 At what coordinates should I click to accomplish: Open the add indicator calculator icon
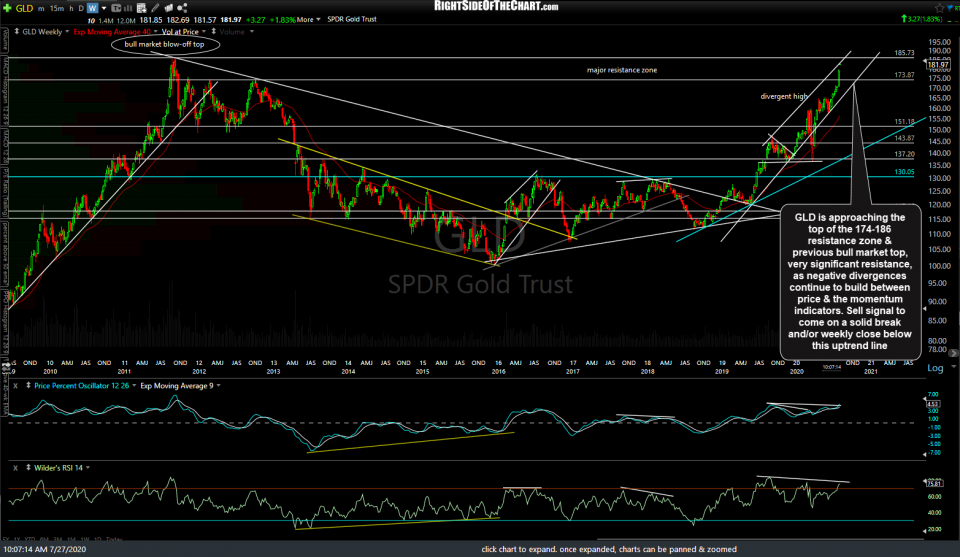[x=141, y=8]
